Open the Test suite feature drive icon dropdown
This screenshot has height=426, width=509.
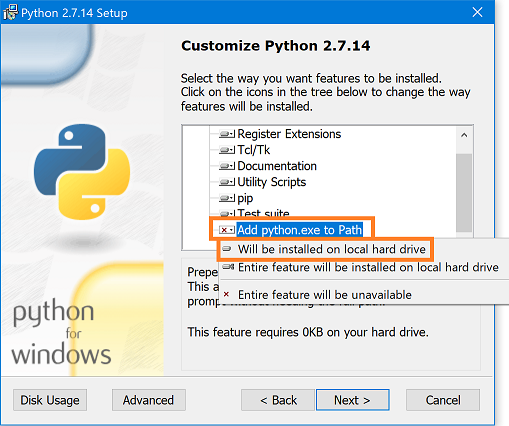(227, 213)
